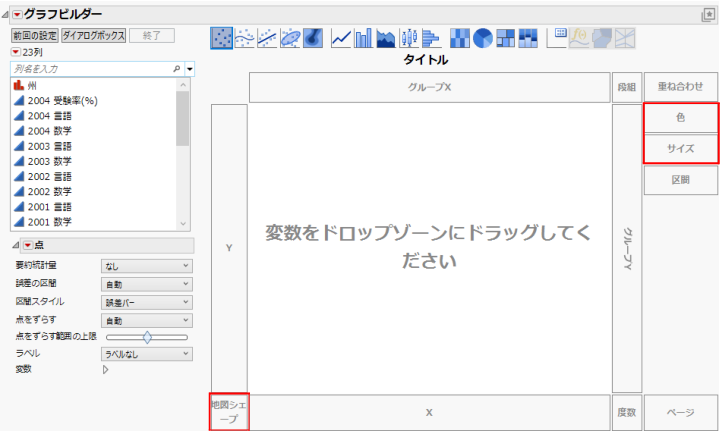Click the star icon at window corner
The width and height of the screenshot is (722, 431).
(708, 15)
